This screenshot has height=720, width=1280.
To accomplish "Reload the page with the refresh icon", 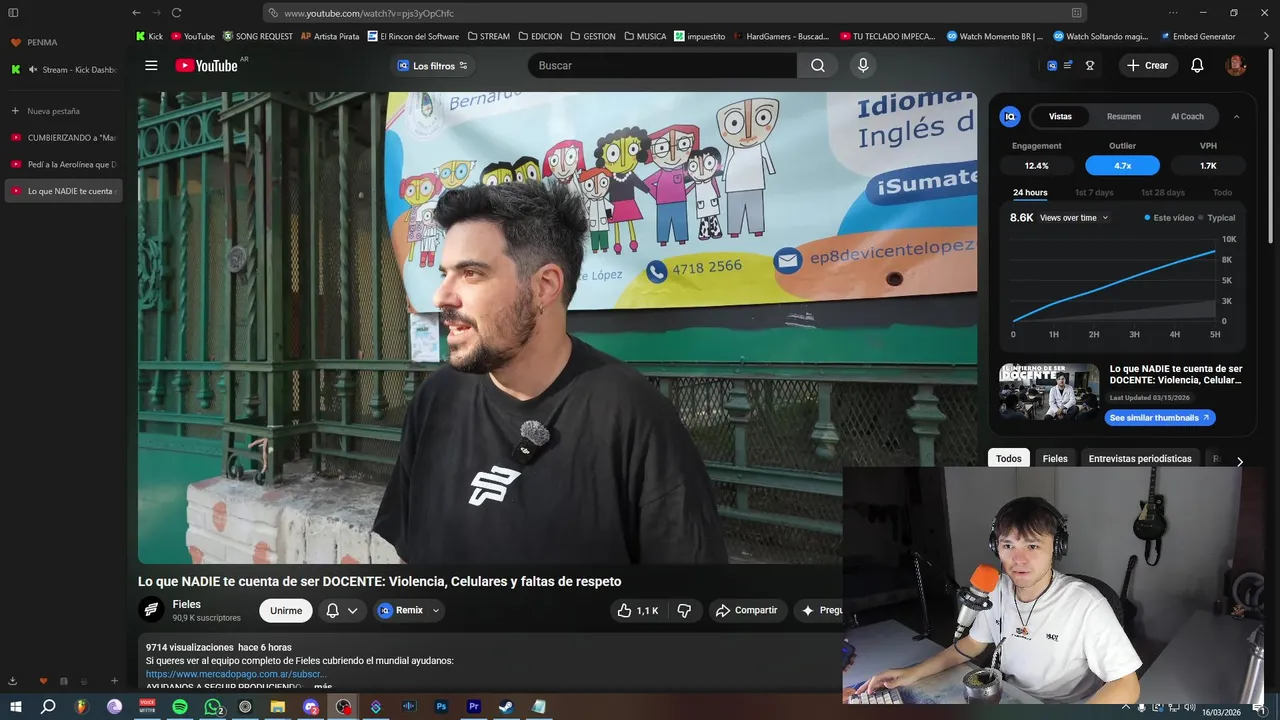I will pyautogui.click(x=176, y=13).
